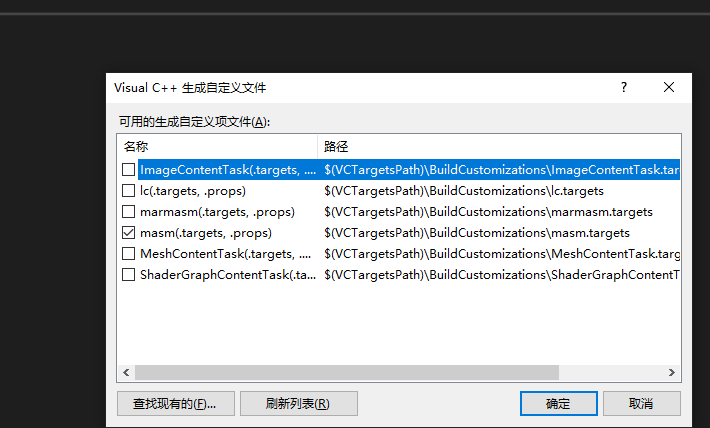
Task: Enable the lc(.targets, .props) checkbox
Action: [129, 191]
